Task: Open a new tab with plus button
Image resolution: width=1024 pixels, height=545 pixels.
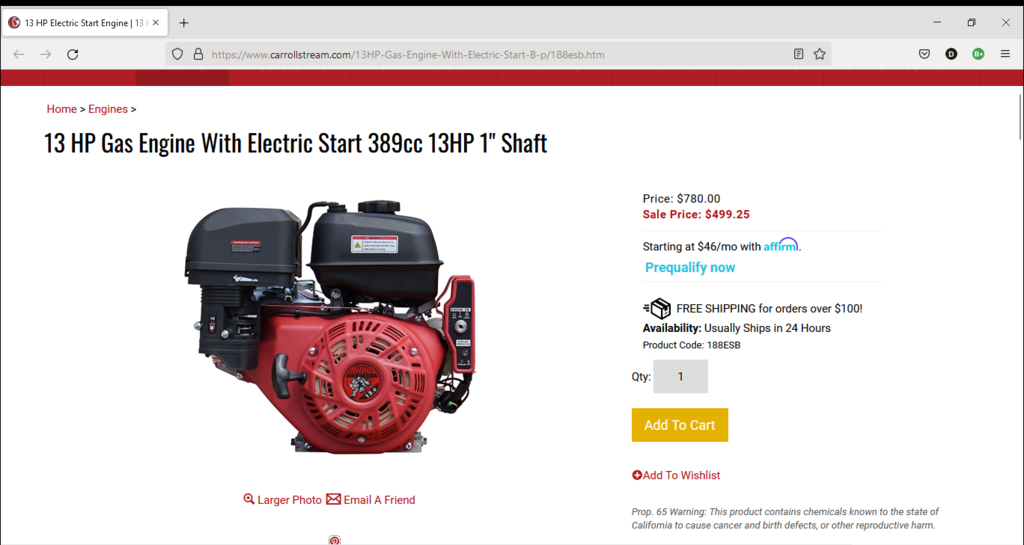Action: coord(184,23)
